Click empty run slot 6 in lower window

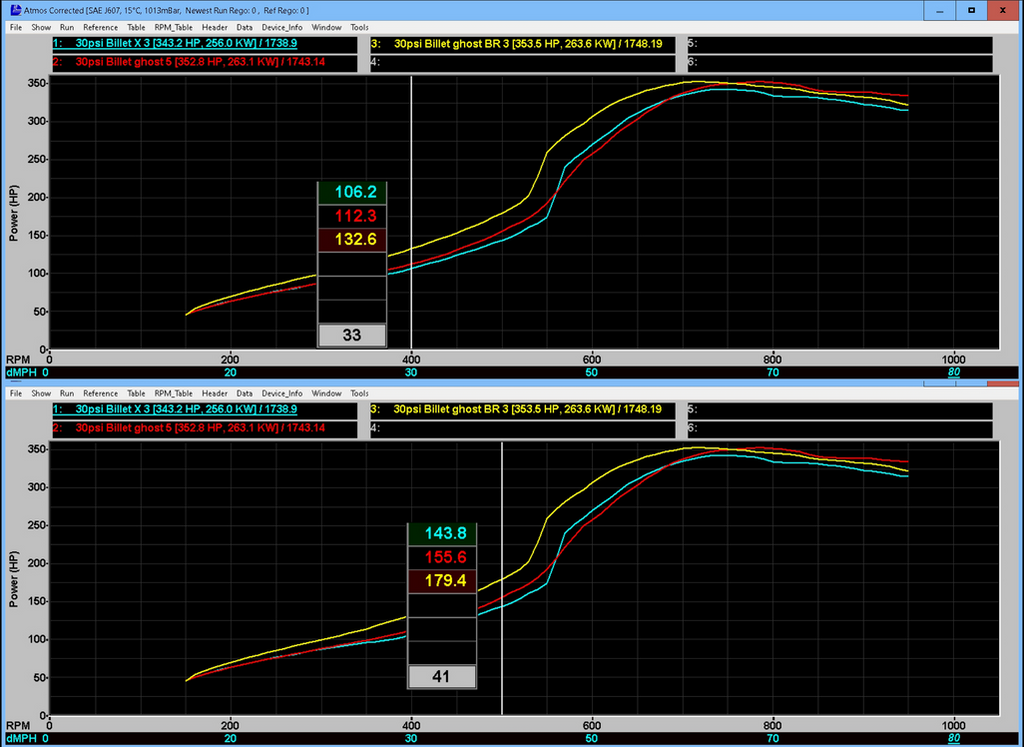(840, 428)
